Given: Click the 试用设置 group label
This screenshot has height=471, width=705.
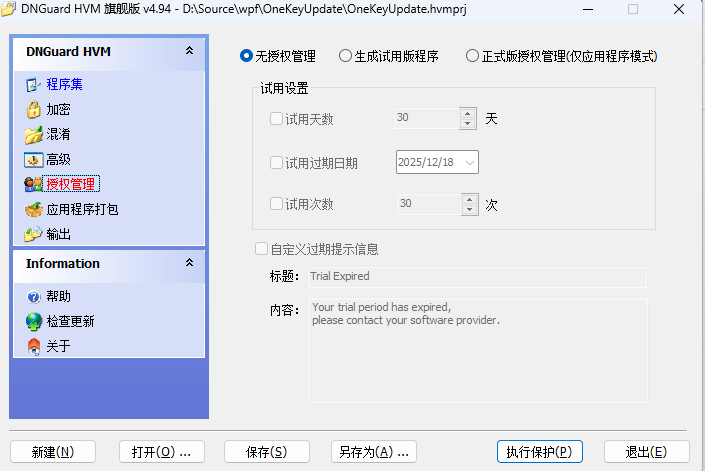Looking at the screenshot, I should [x=285, y=88].
